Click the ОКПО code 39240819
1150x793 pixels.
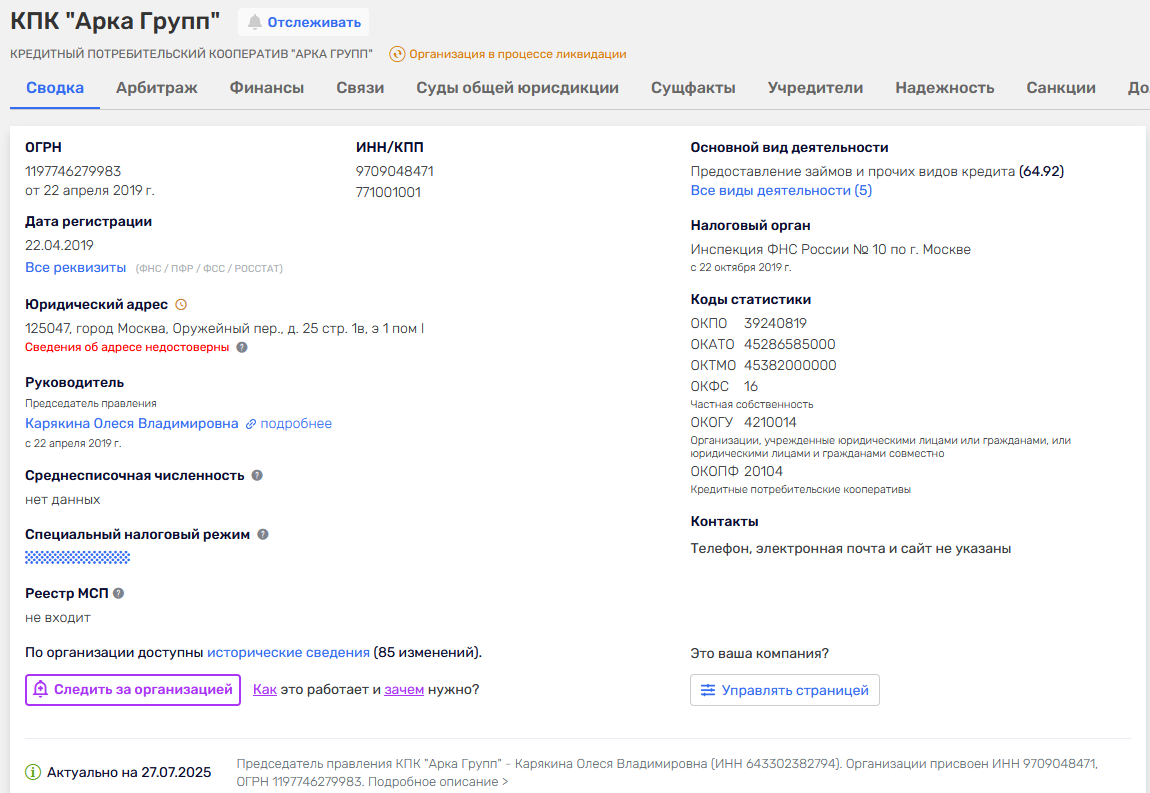[x=775, y=324]
